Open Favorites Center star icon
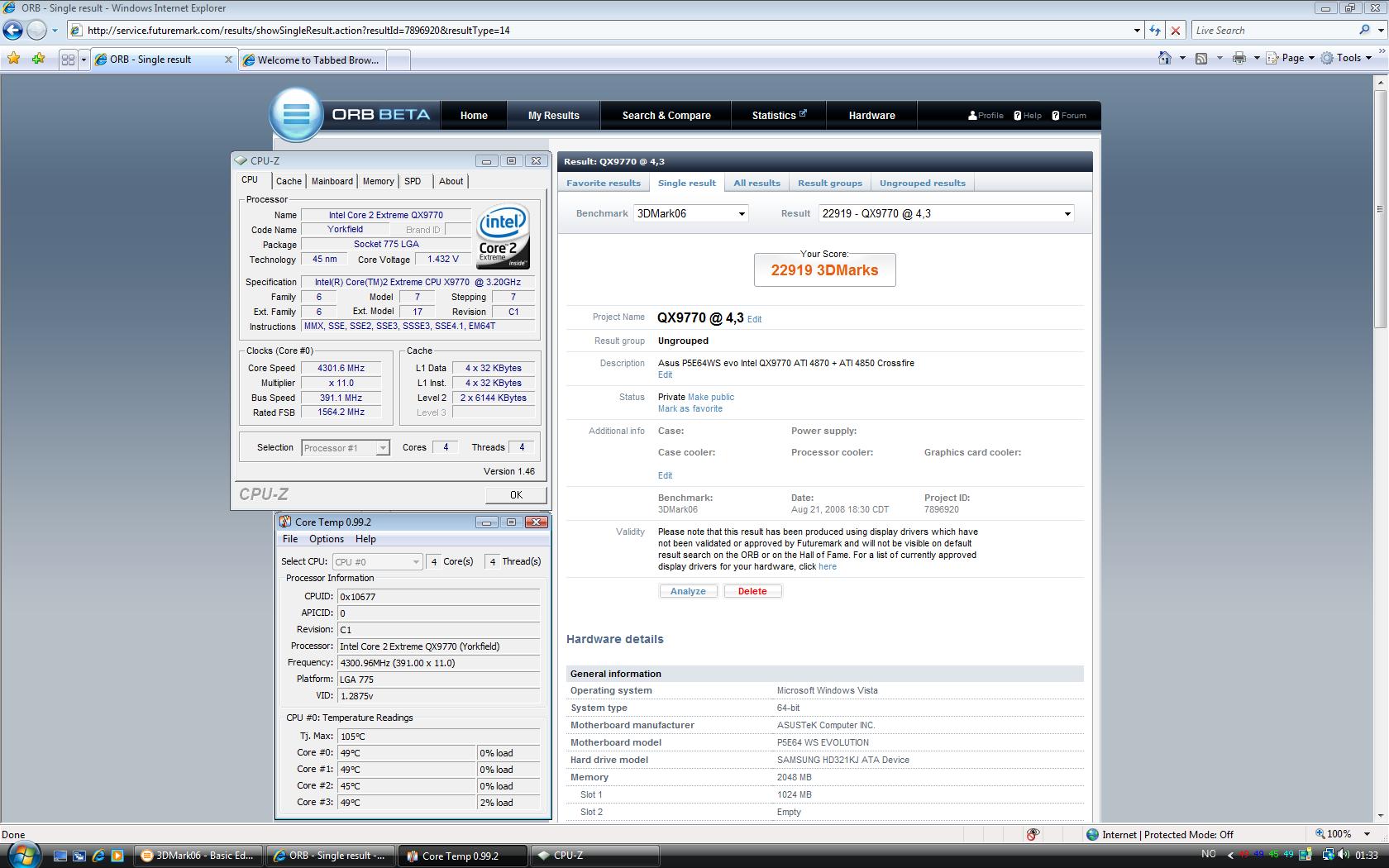 pyautogui.click(x=14, y=59)
